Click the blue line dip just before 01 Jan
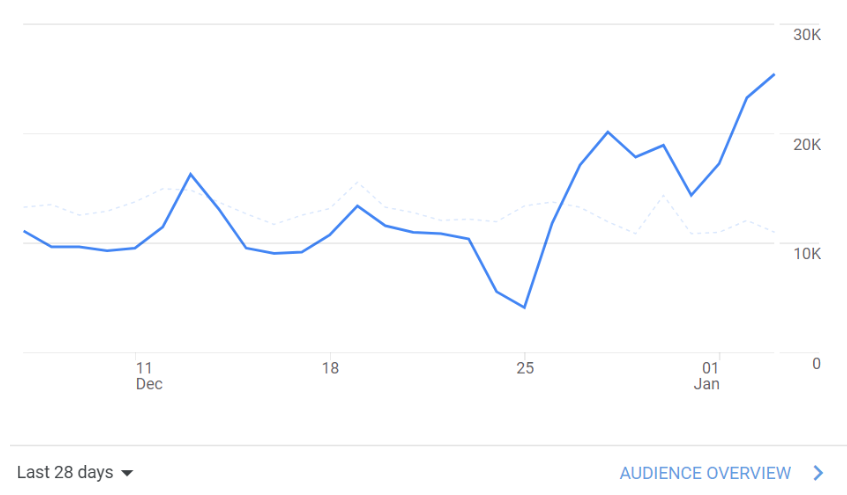Image resolution: width=847 pixels, height=495 pixels. 691,195
